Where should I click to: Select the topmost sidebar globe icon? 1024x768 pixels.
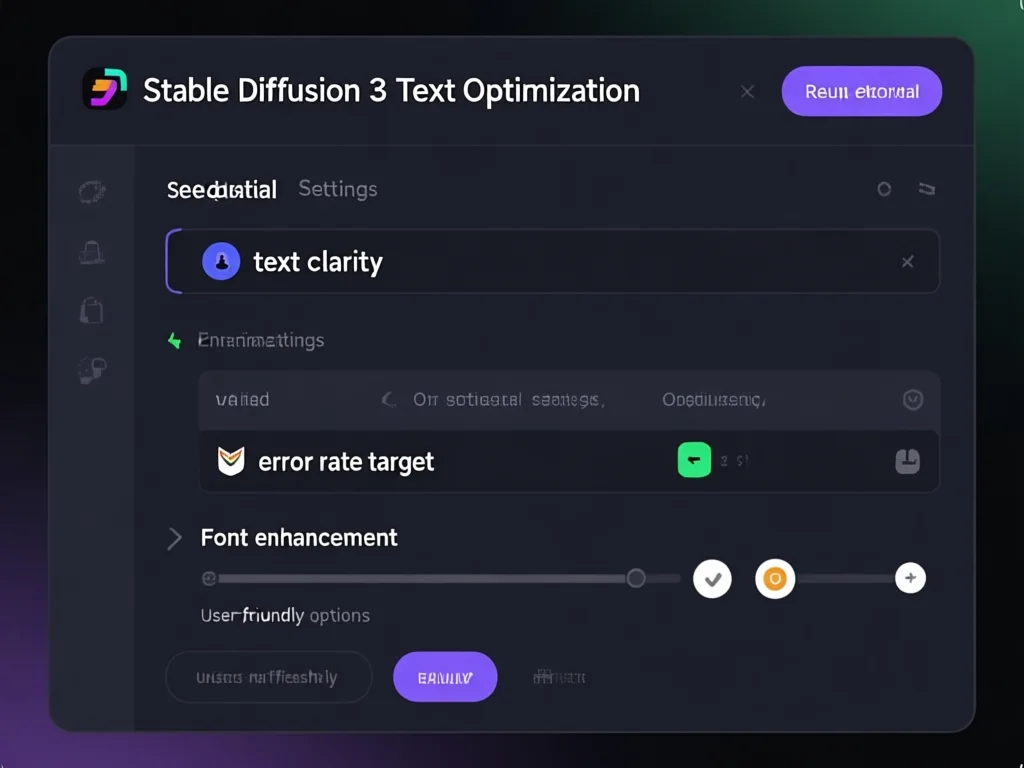point(91,191)
